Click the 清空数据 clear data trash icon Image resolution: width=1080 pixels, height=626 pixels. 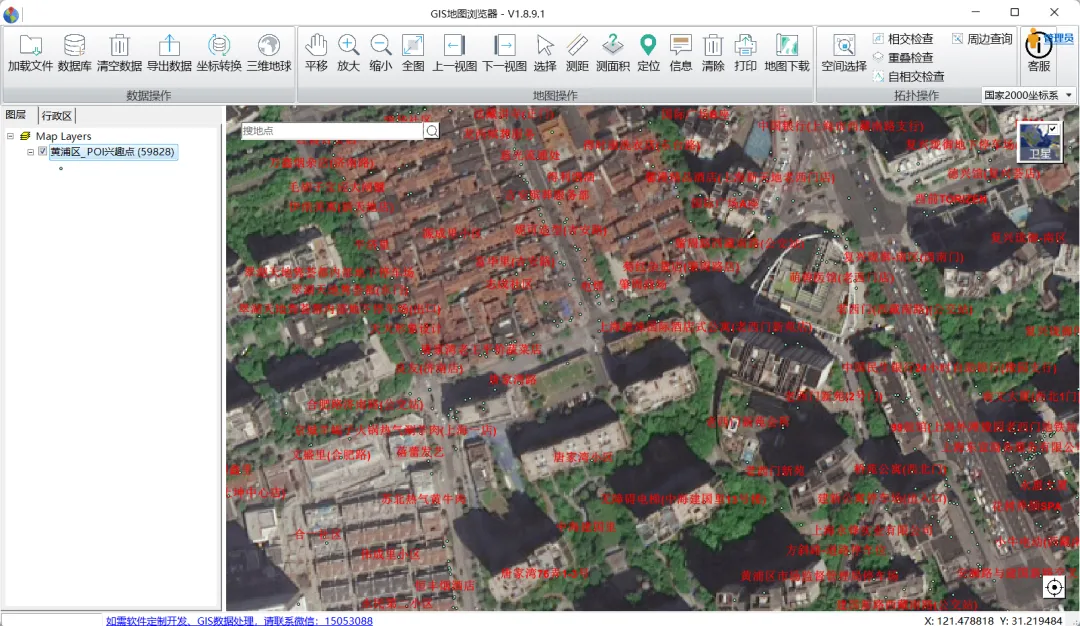119,45
